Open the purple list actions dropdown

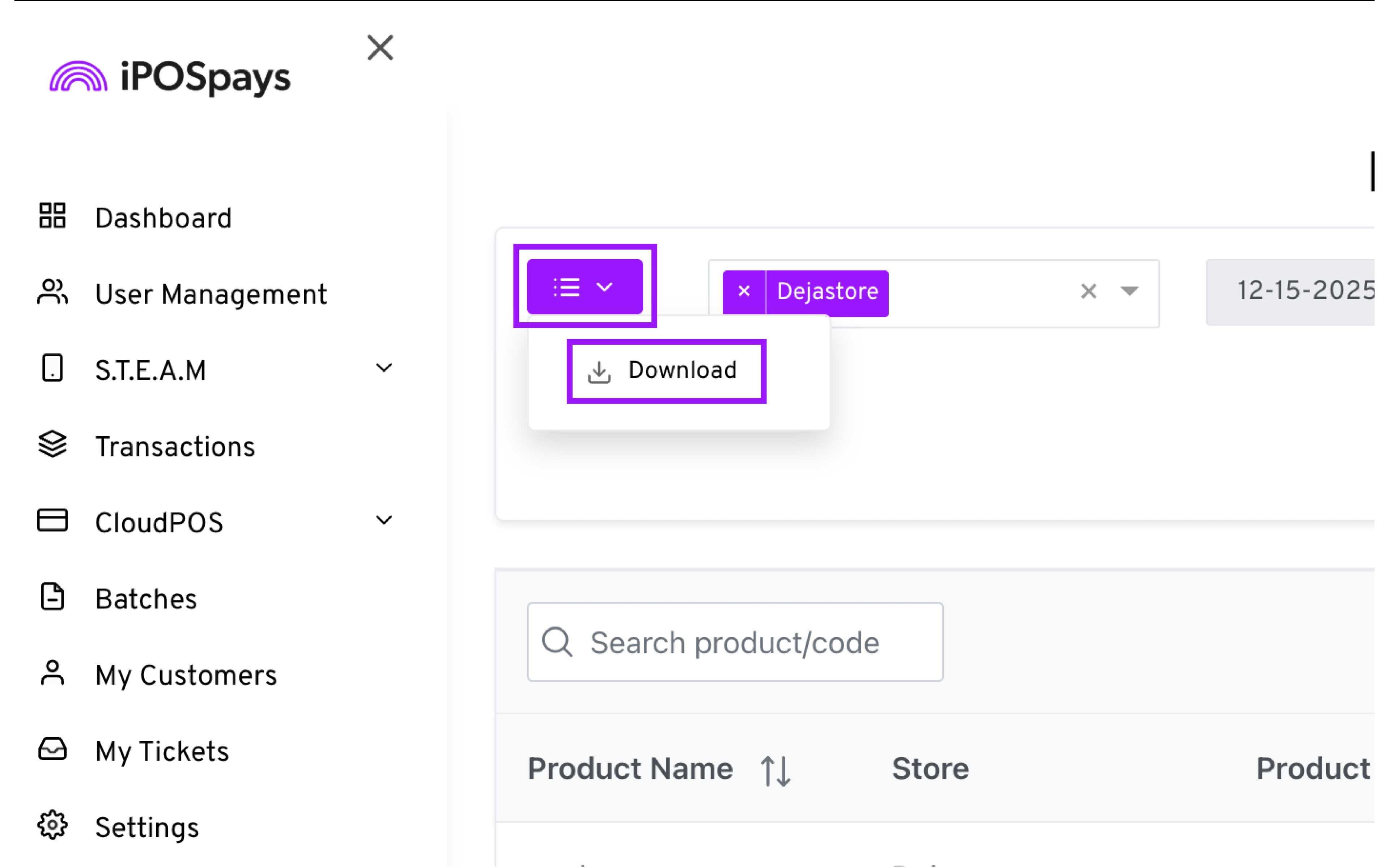[x=584, y=287]
